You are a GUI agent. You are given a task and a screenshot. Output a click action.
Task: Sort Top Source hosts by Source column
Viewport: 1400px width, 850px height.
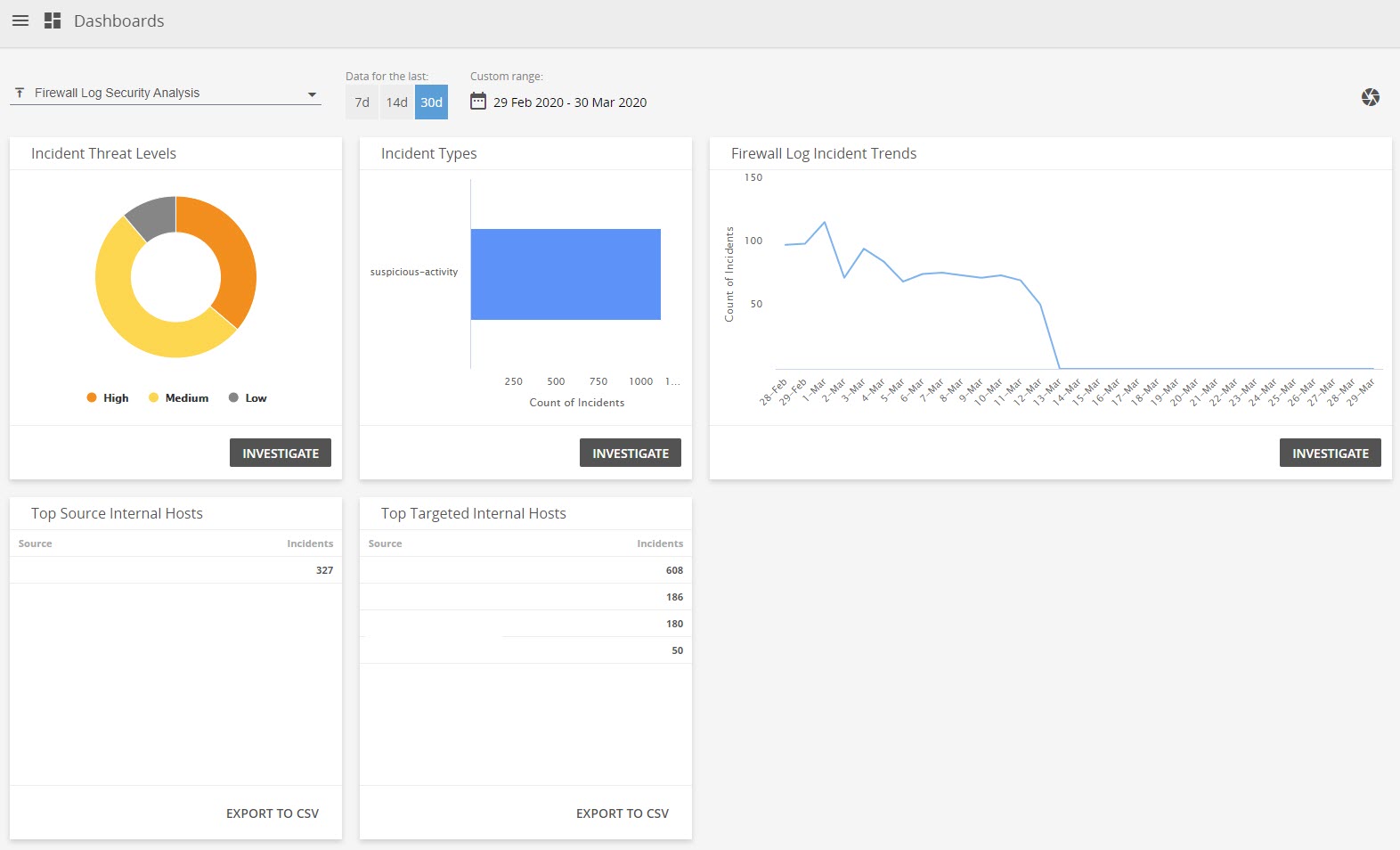tap(36, 544)
